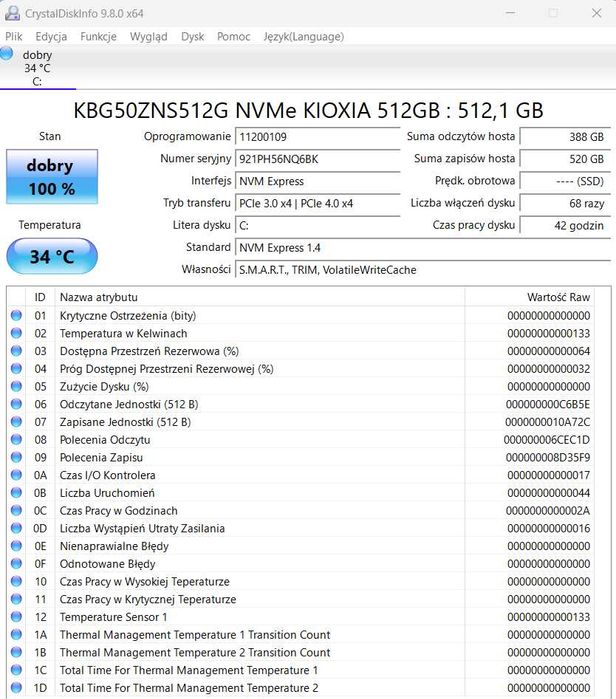
Task: Click status icon for Total Time Thermal Management 2
Action: pyautogui.click(x=16, y=687)
